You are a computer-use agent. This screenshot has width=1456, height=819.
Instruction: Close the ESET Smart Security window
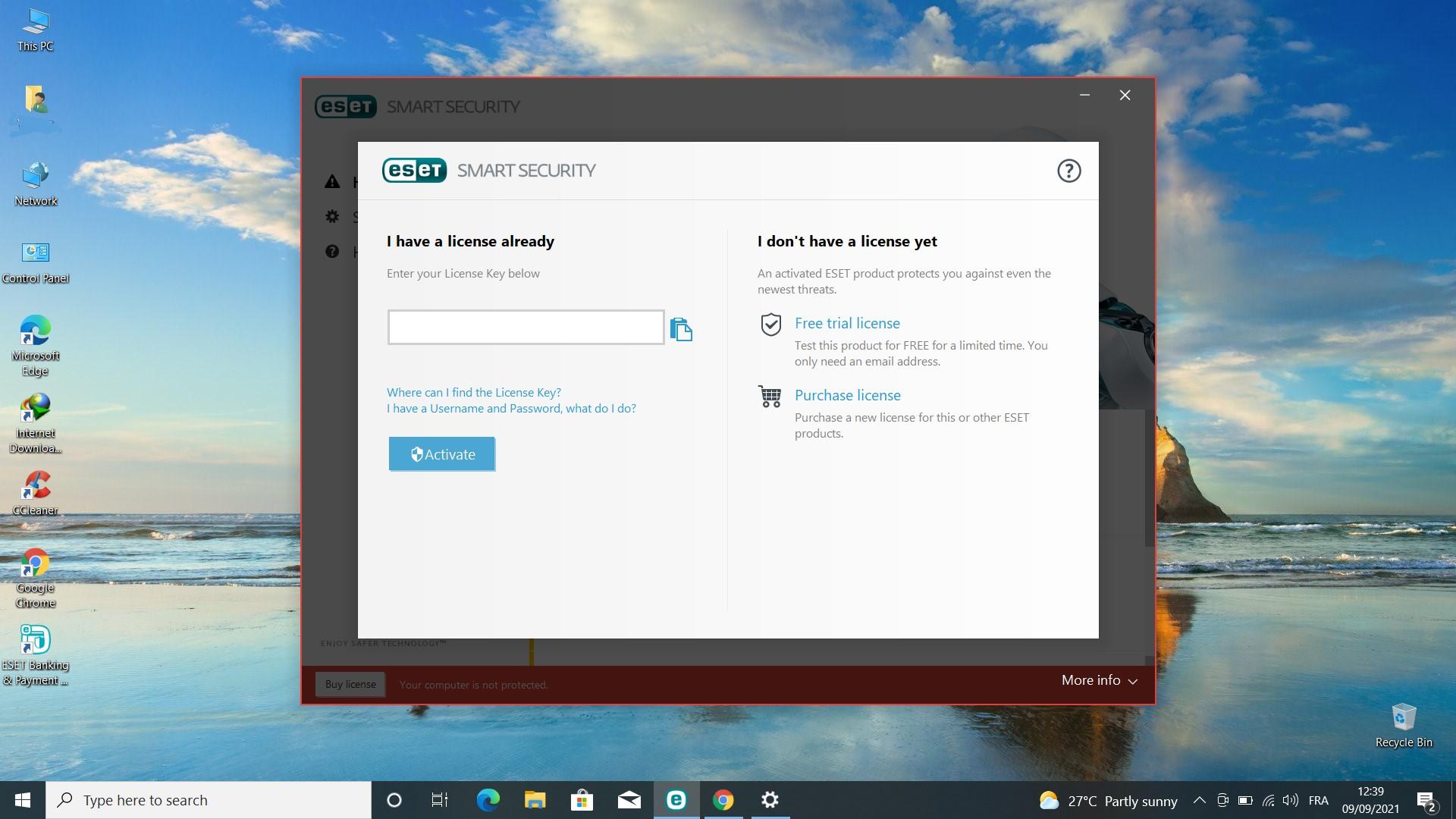click(1125, 95)
